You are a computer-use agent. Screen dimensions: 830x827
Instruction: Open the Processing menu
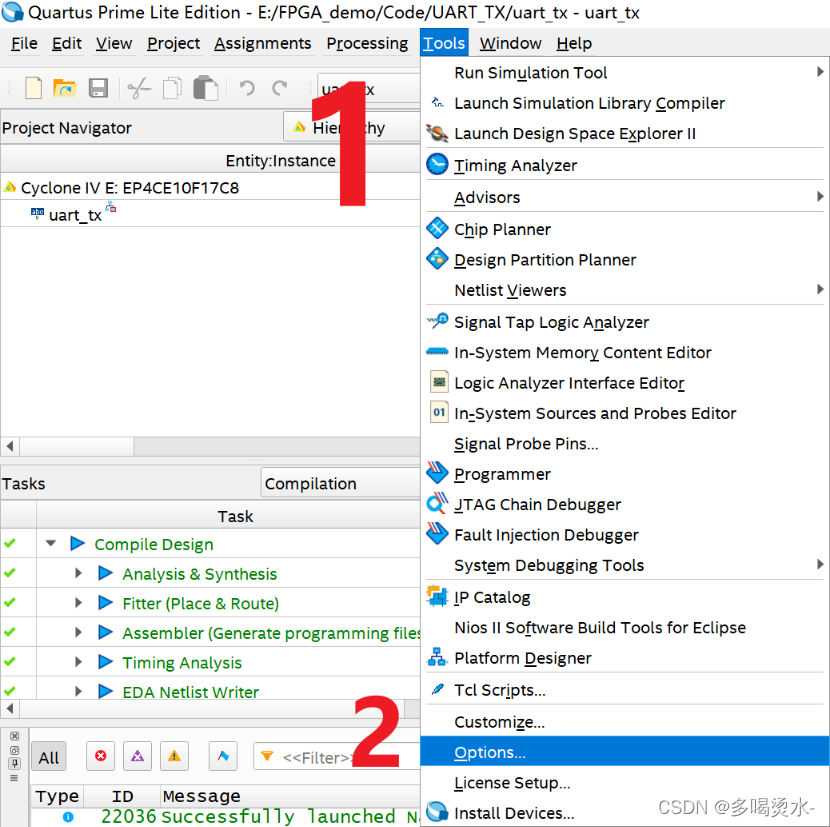(x=367, y=43)
